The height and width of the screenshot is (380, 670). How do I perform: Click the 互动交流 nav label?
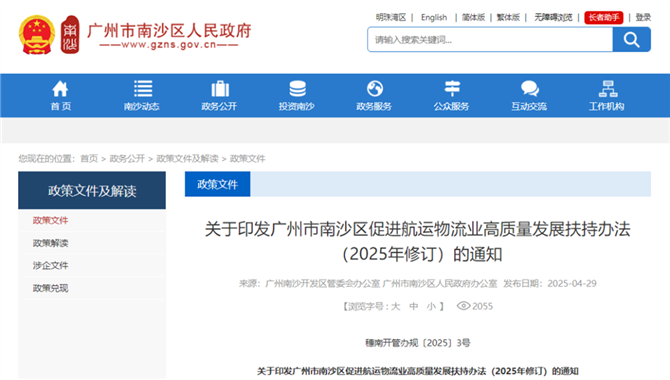pyautogui.click(x=529, y=106)
